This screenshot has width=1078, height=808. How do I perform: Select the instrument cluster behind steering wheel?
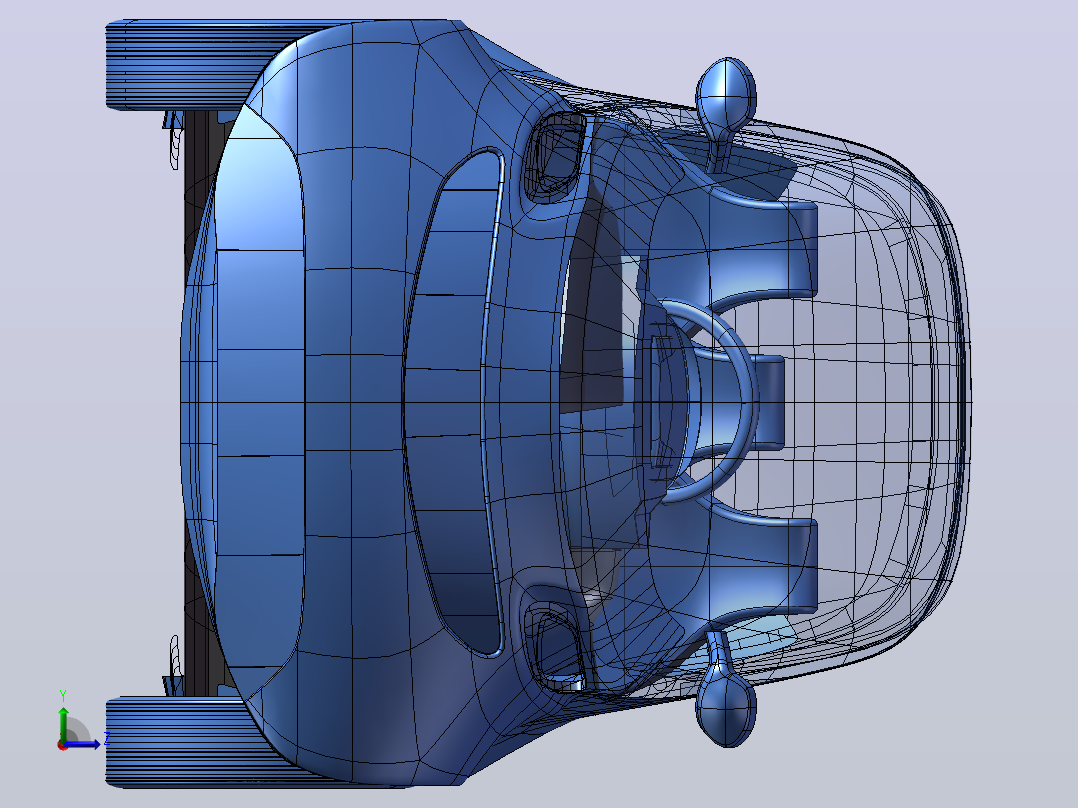664,402
